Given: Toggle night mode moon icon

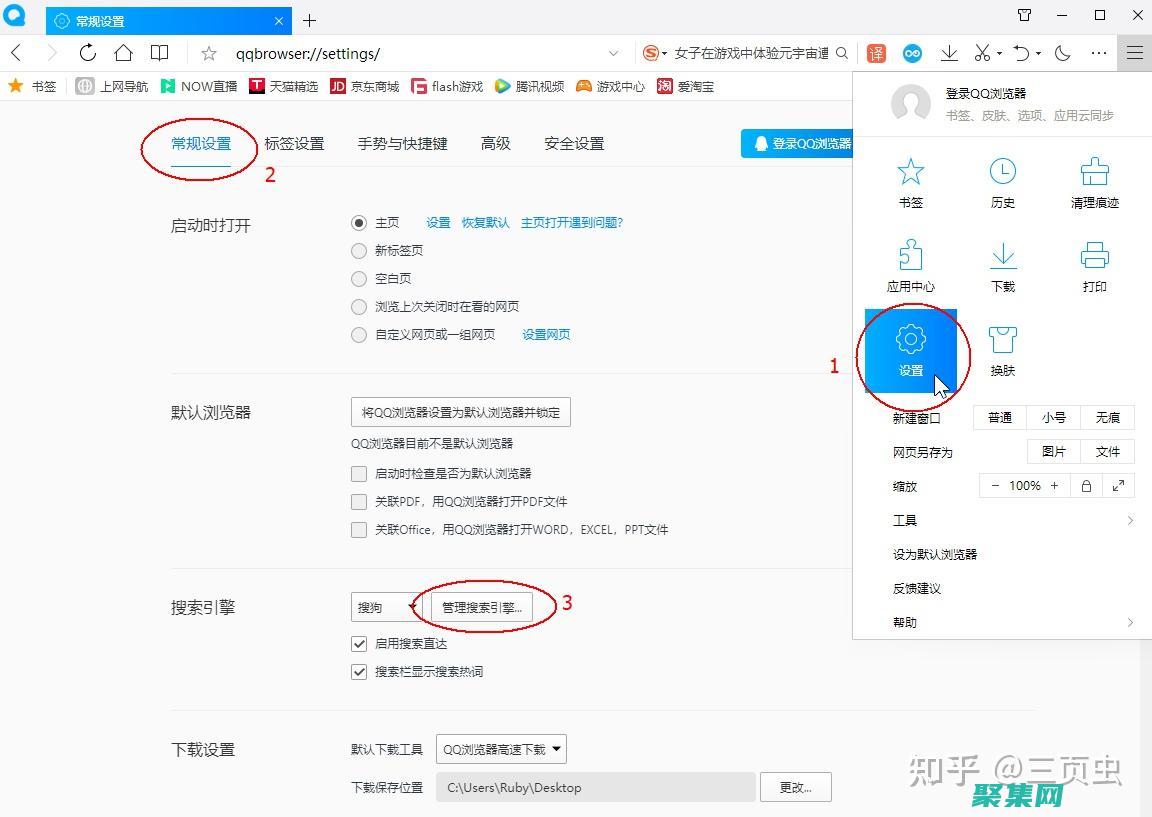Looking at the screenshot, I should (x=1062, y=53).
